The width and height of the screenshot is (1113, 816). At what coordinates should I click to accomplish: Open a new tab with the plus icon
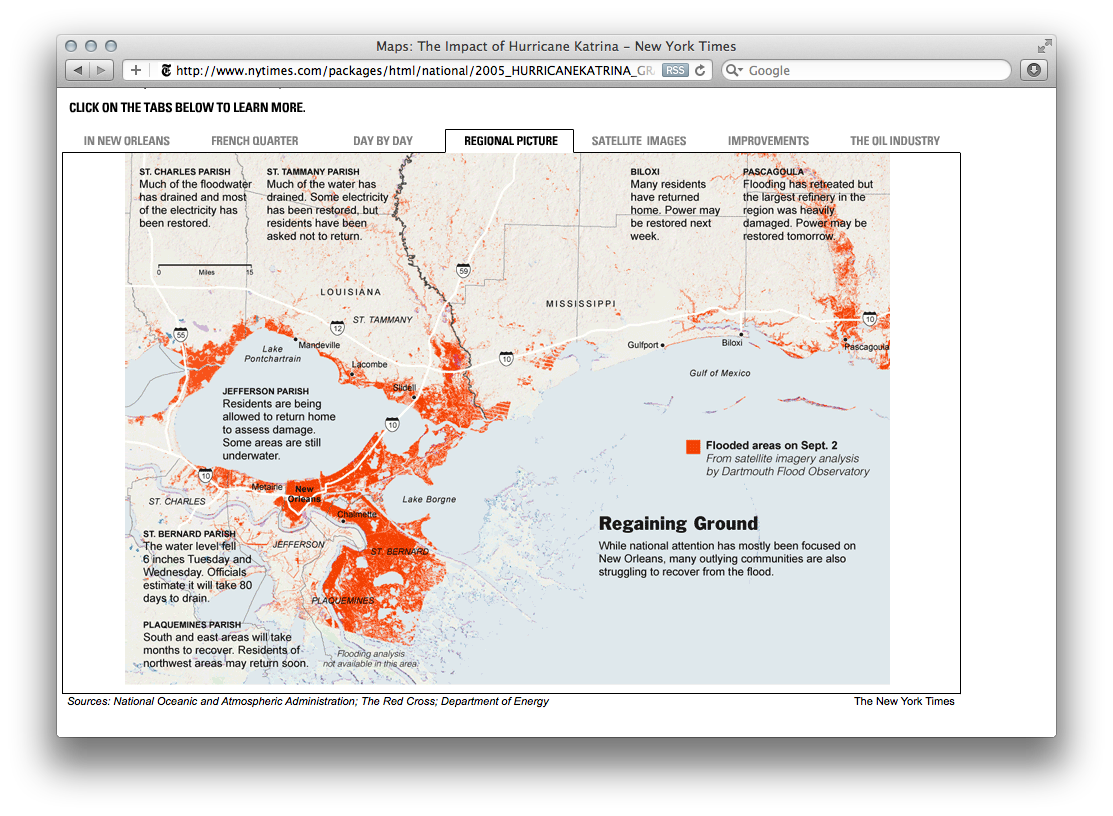tap(135, 70)
